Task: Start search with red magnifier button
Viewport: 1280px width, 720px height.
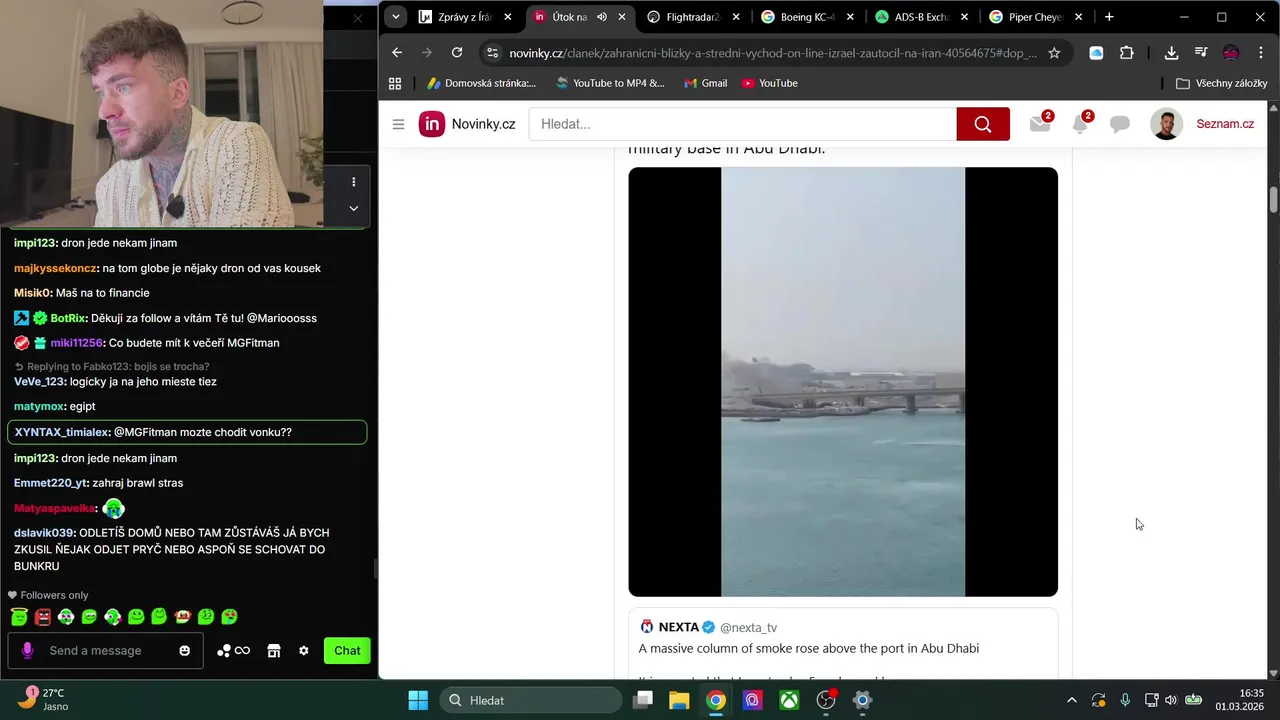Action: click(x=983, y=124)
